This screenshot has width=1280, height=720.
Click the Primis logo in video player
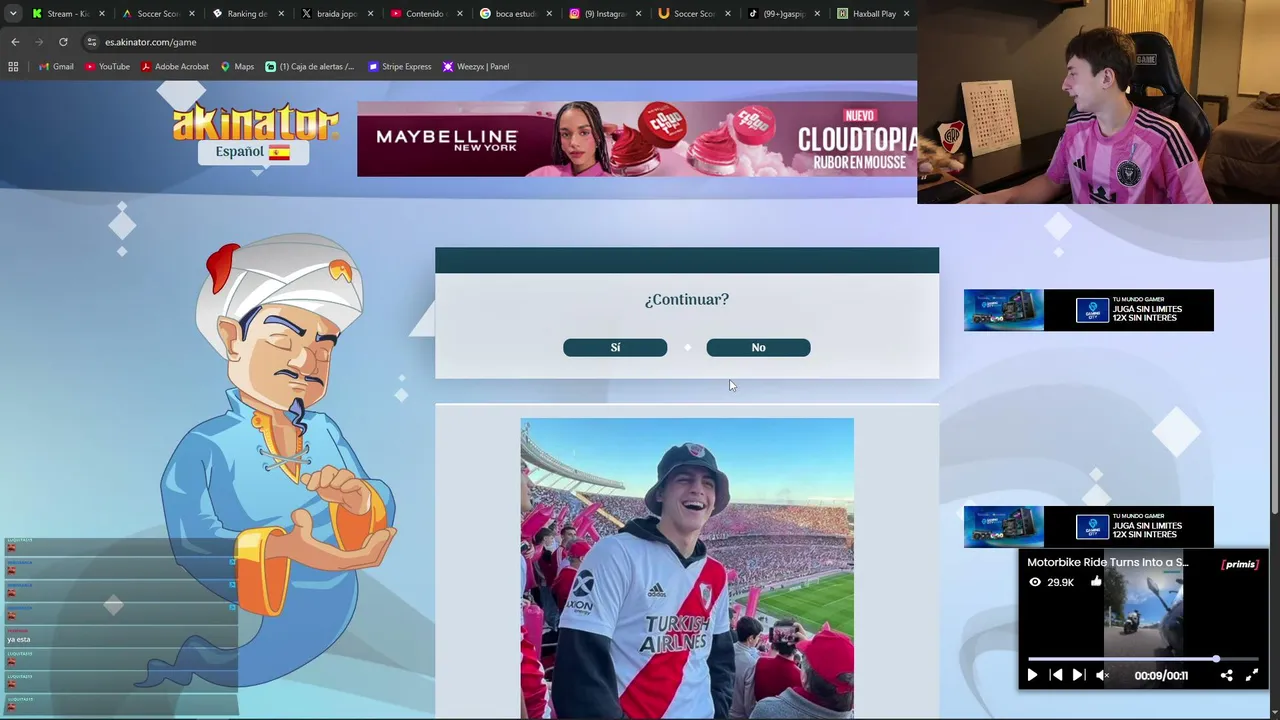pyautogui.click(x=1240, y=564)
